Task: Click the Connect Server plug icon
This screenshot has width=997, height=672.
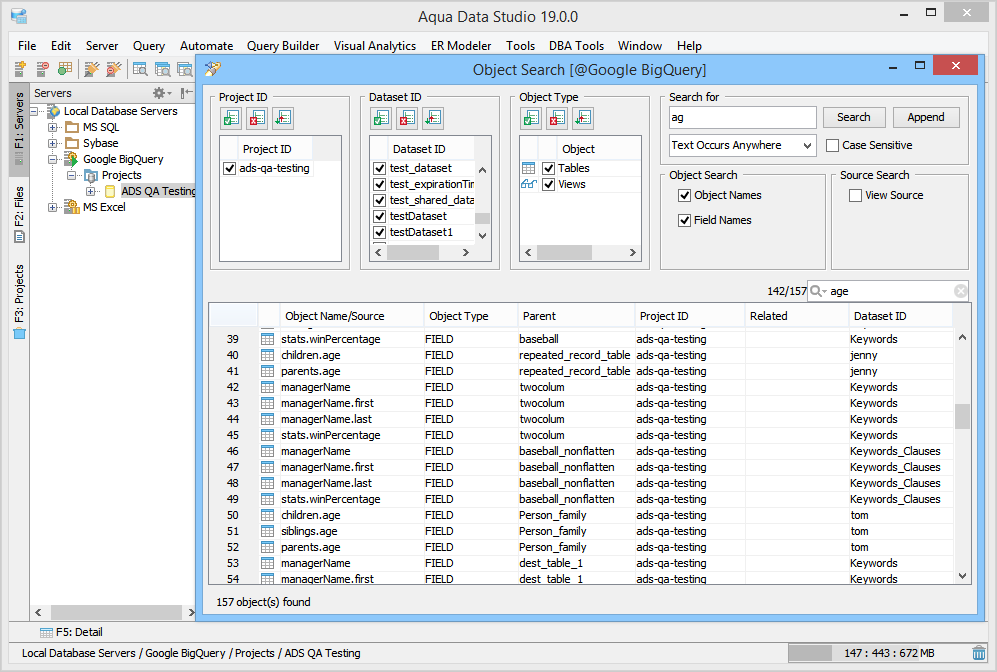Action: pyautogui.click(x=92, y=69)
